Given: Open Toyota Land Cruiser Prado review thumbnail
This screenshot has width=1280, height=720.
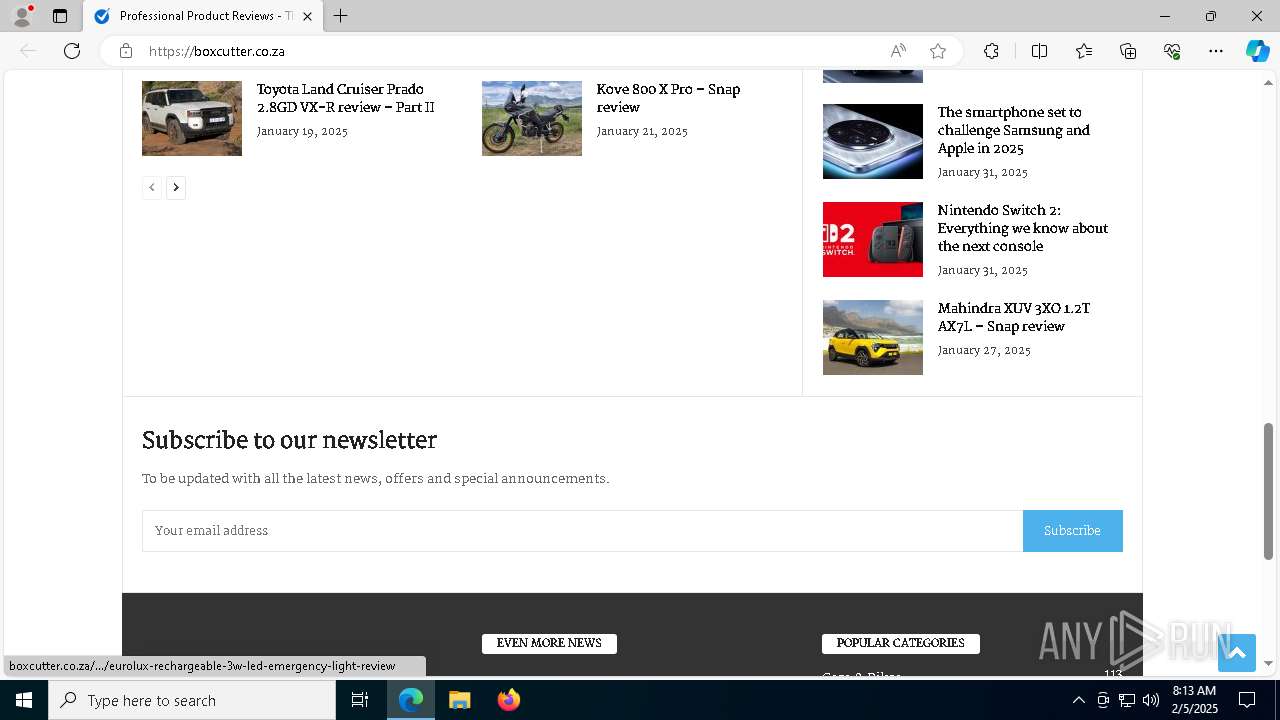Looking at the screenshot, I should click(x=192, y=118).
